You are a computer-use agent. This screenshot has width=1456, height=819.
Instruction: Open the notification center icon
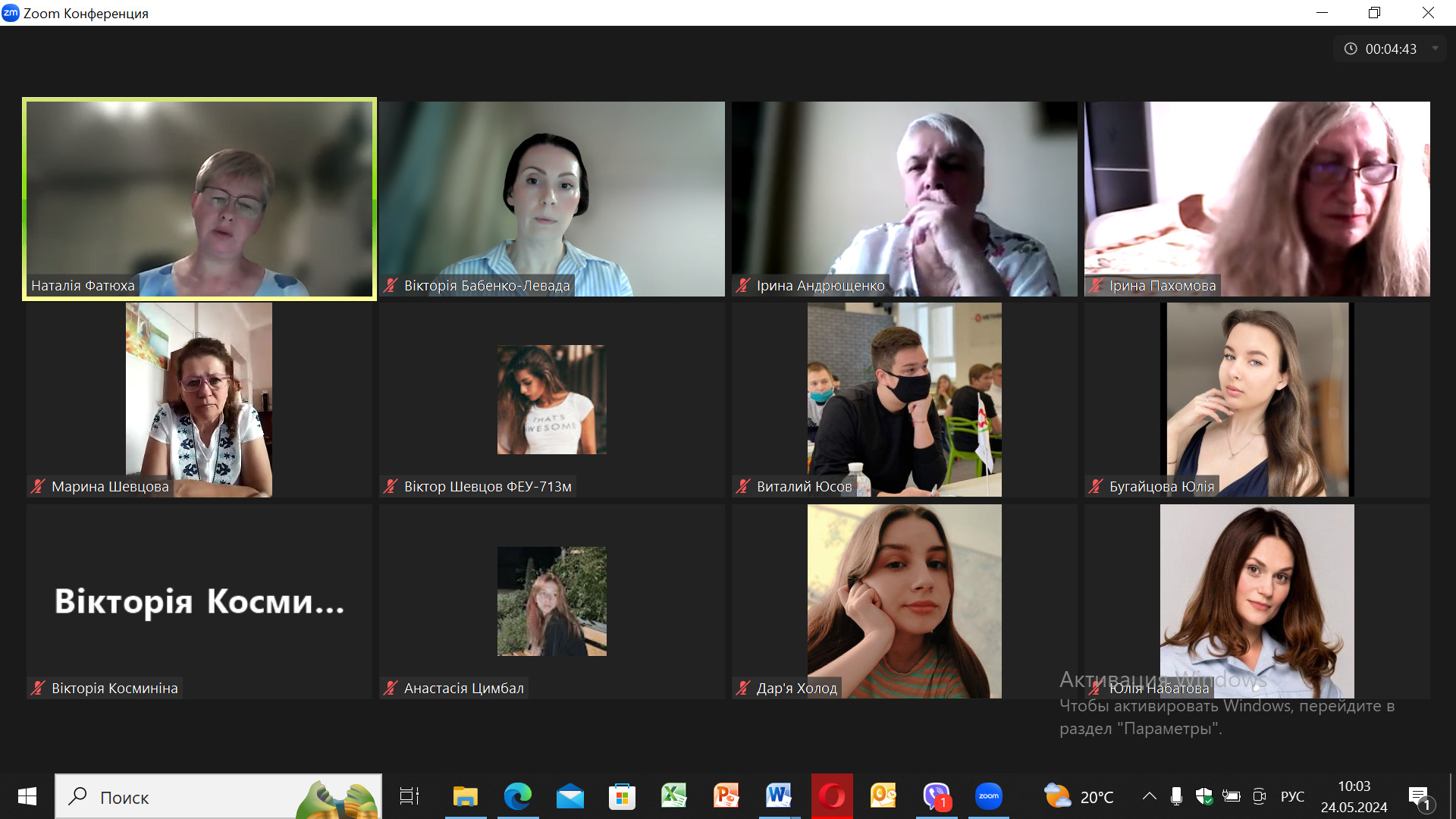point(1419,796)
